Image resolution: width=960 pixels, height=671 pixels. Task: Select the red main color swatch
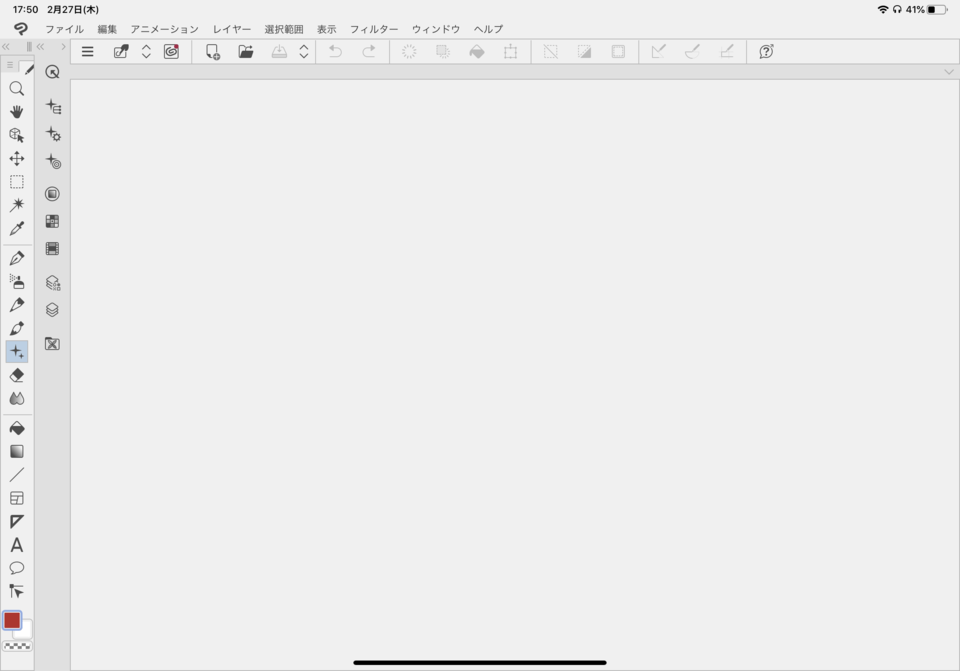[12, 620]
